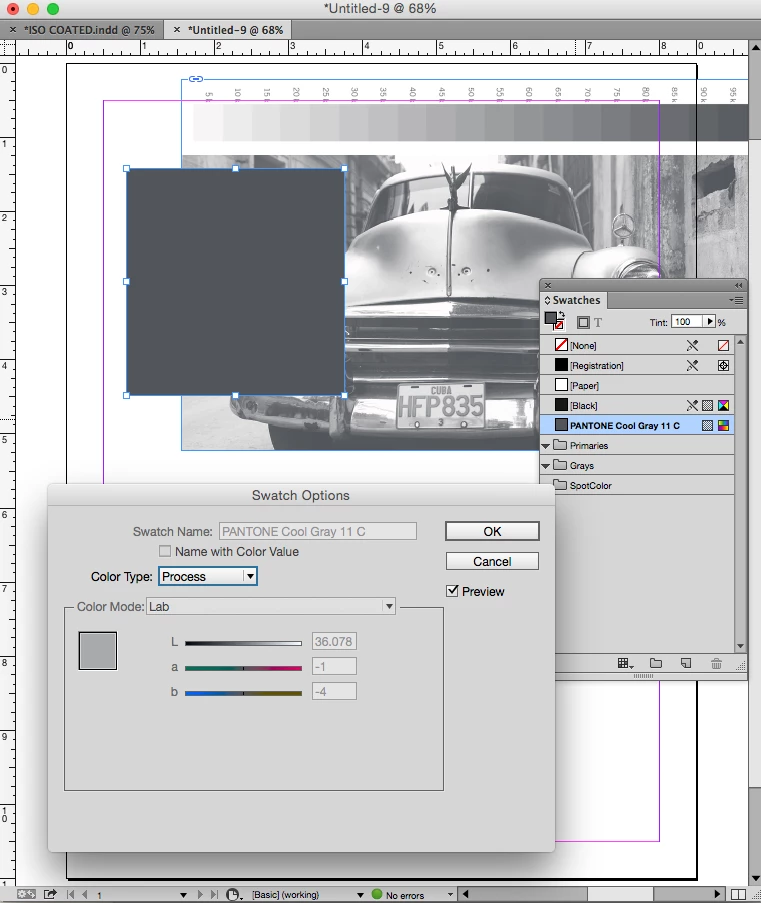Go to last page button
Screen dimensions: 761x903
click(214, 894)
